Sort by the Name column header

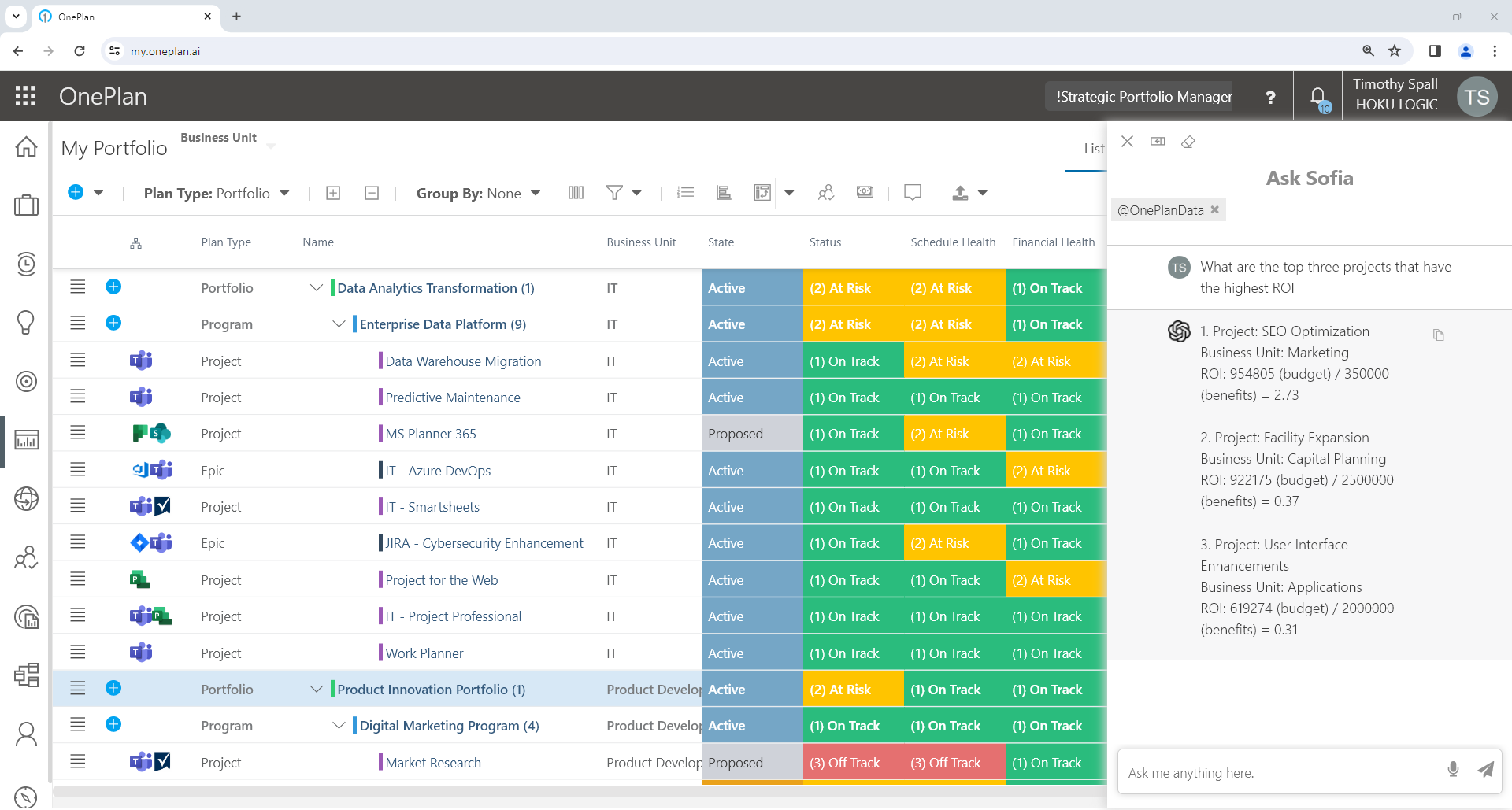click(x=318, y=242)
